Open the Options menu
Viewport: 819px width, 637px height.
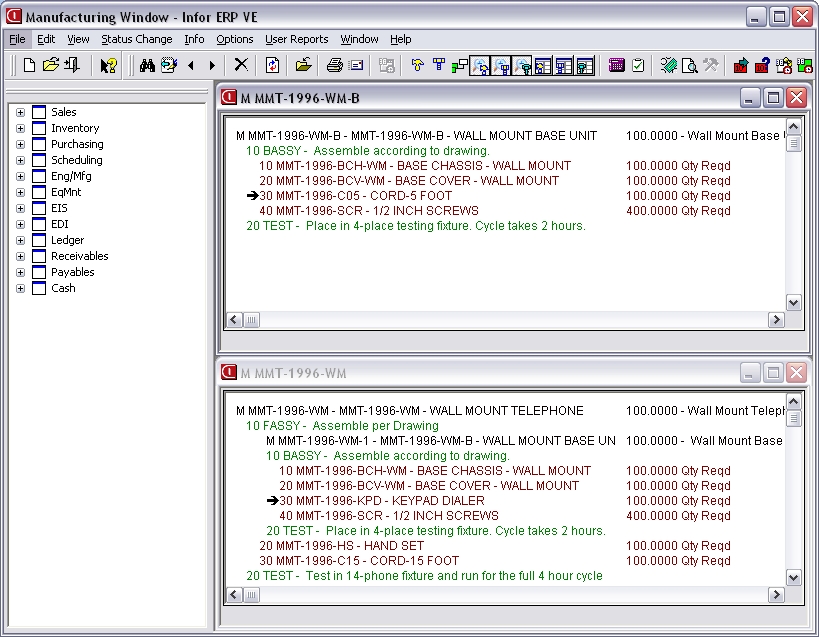point(235,39)
